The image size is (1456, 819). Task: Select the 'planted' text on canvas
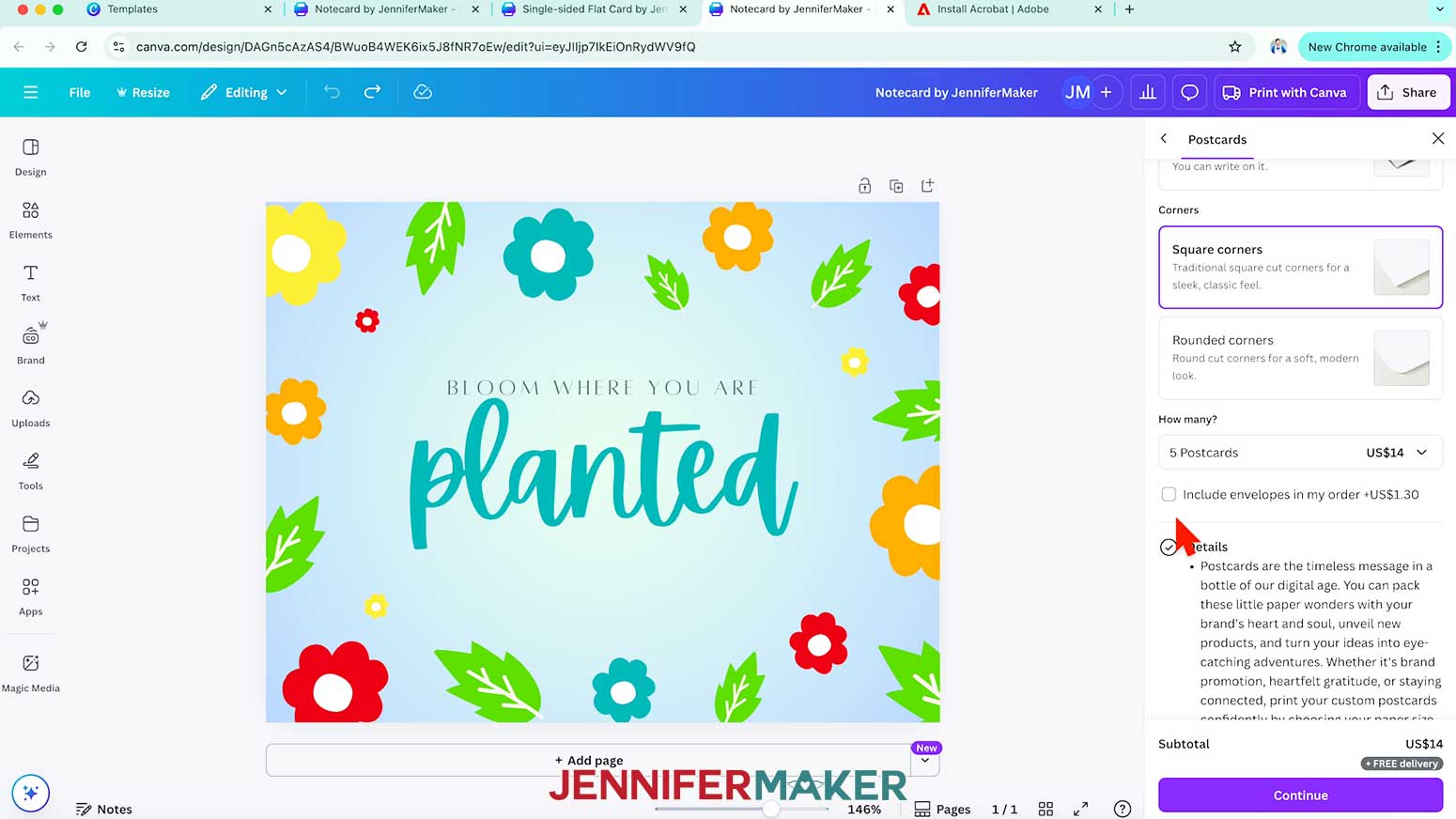click(x=604, y=474)
